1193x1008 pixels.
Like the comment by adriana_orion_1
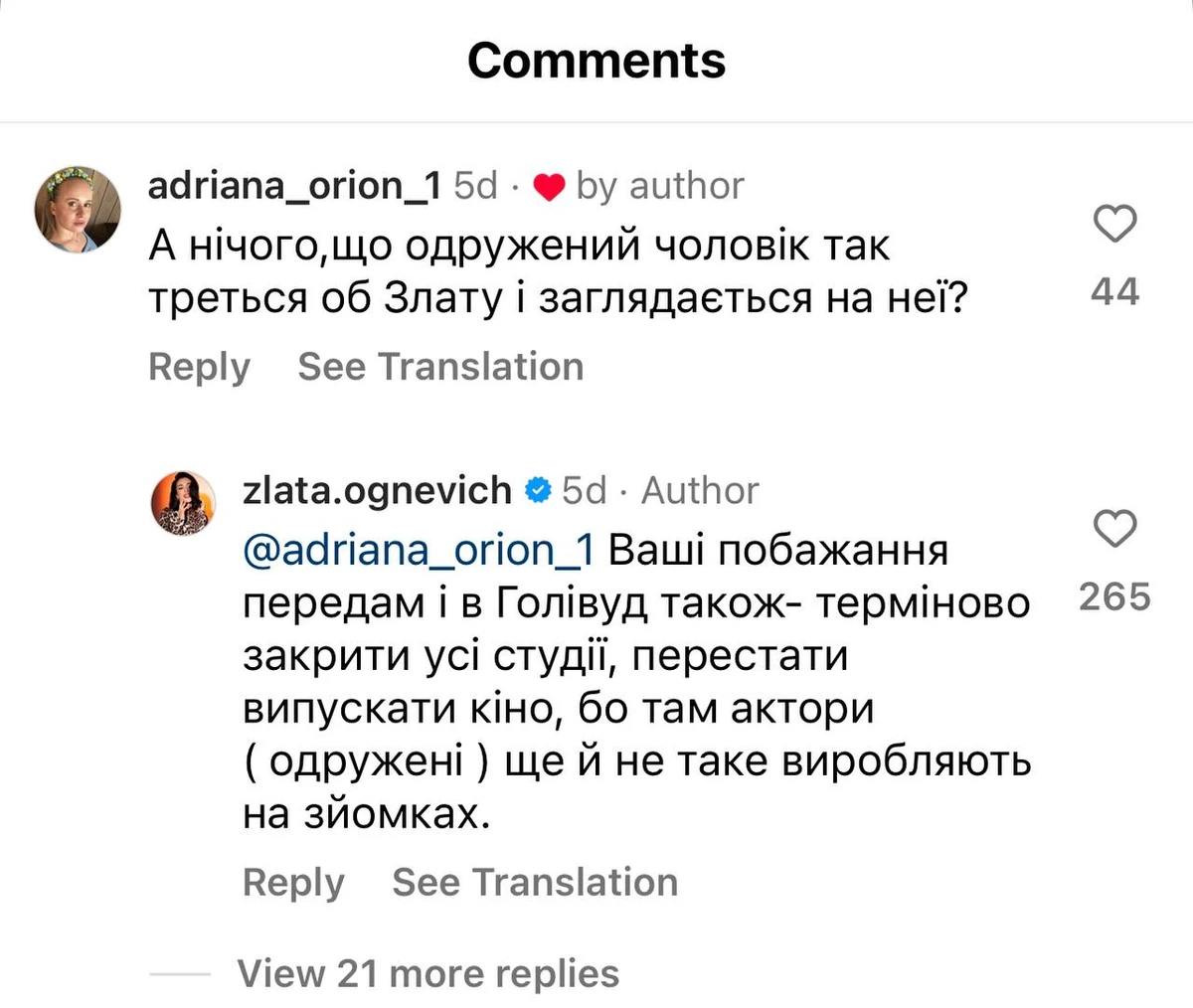[1114, 224]
